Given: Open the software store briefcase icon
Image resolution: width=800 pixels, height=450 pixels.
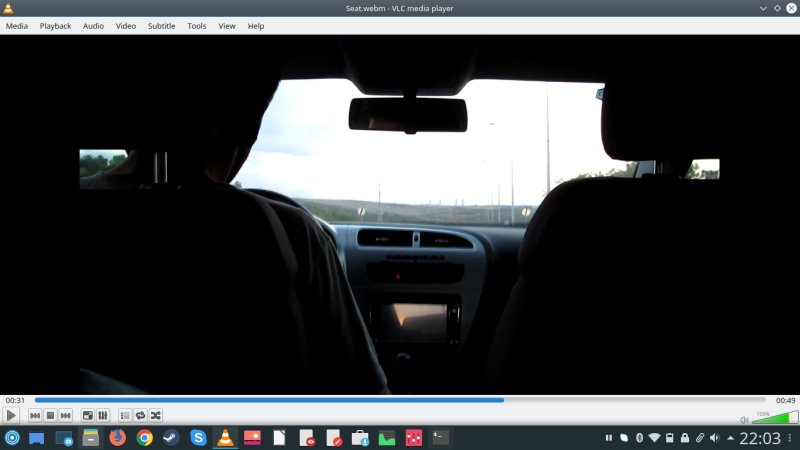Looking at the screenshot, I should 360,438.
